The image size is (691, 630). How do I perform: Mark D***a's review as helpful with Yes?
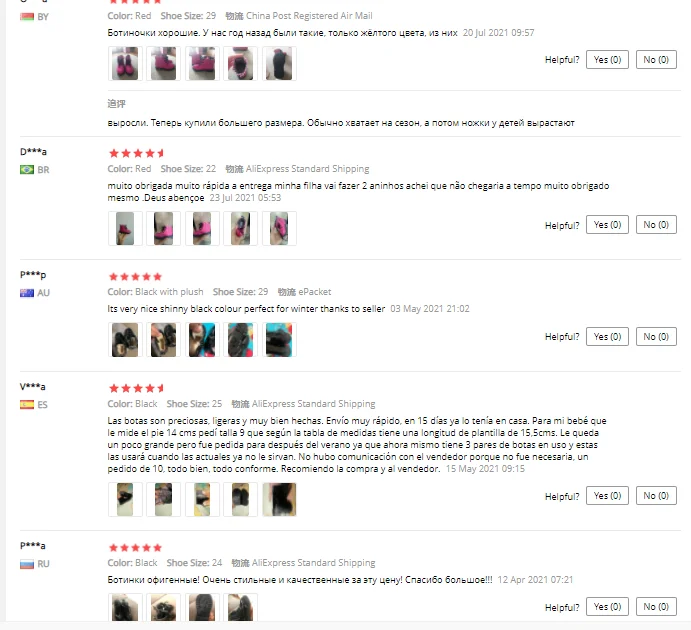pos(607,225)
